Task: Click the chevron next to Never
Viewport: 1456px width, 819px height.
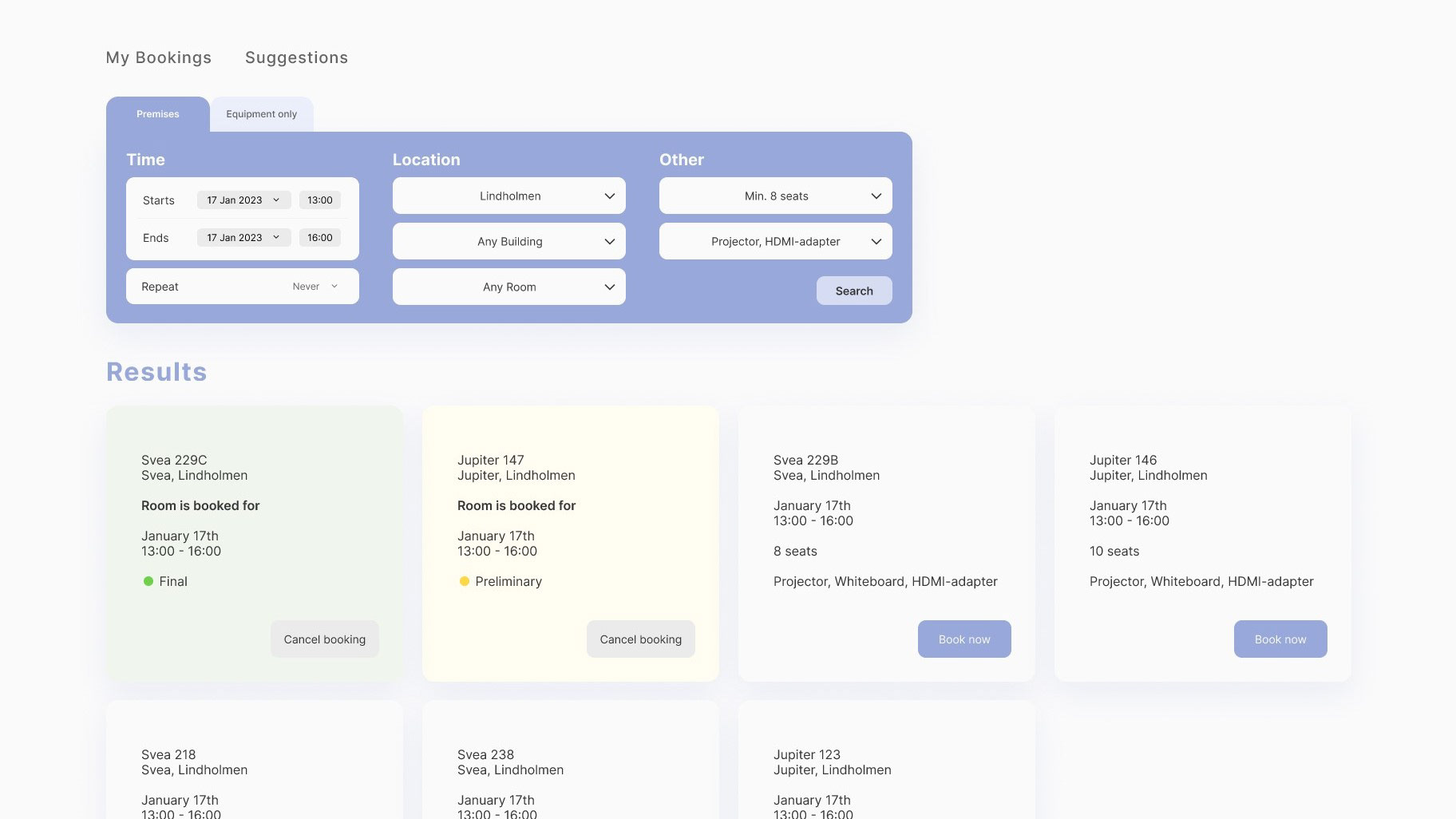Action: coord(334,287)
